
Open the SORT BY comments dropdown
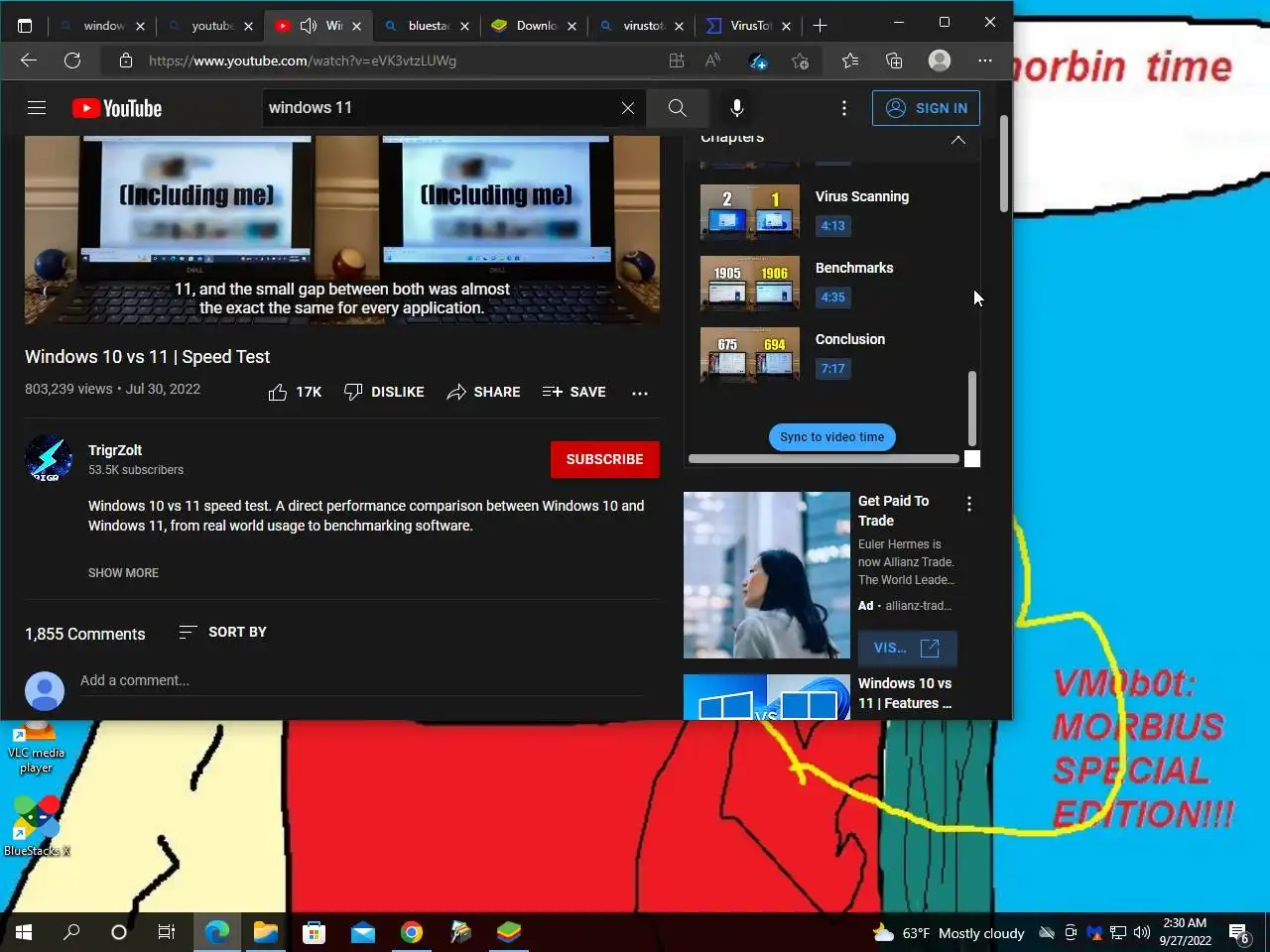coord(222,632)
